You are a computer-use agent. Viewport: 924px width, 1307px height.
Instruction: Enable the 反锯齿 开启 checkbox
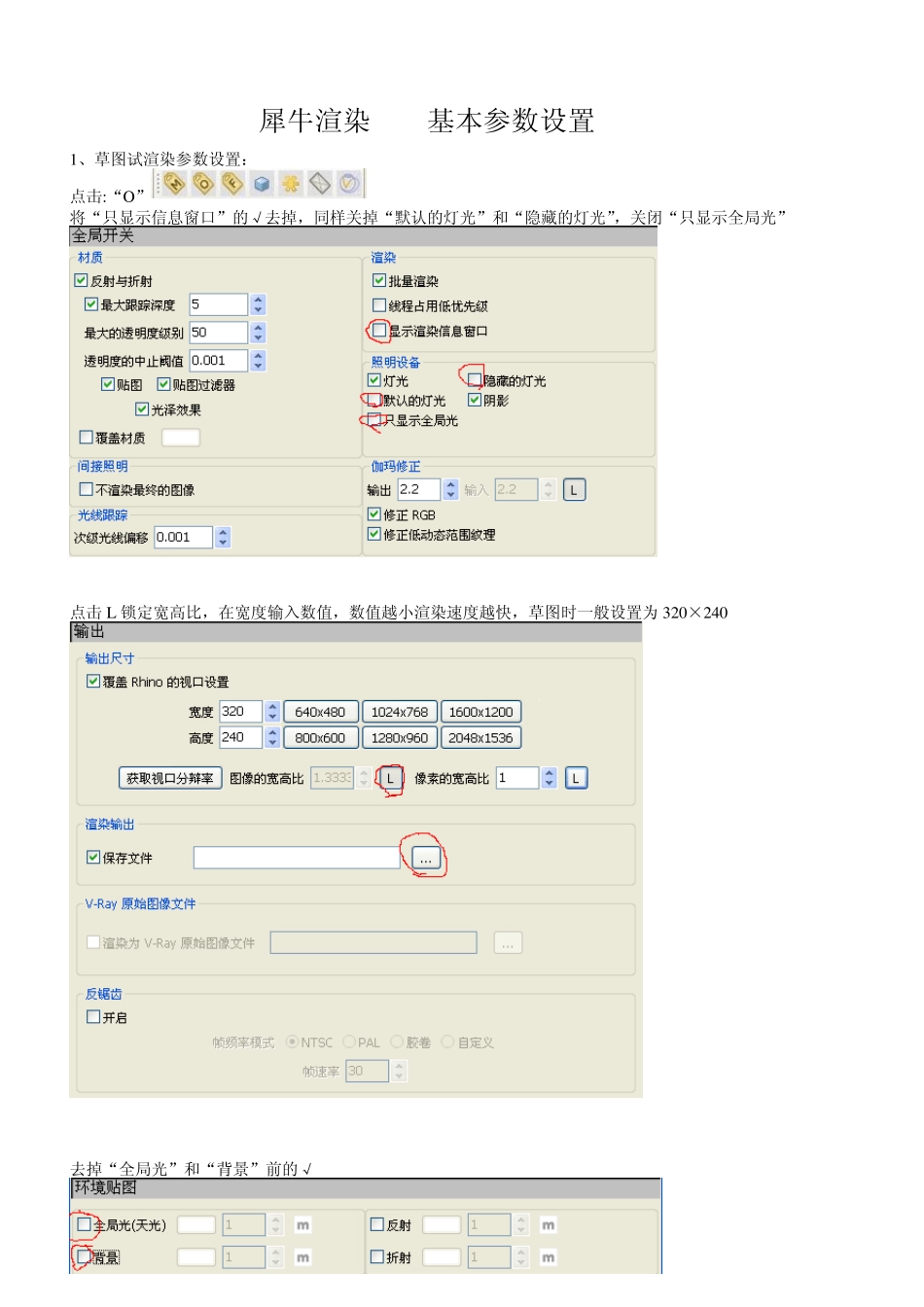93,1016
